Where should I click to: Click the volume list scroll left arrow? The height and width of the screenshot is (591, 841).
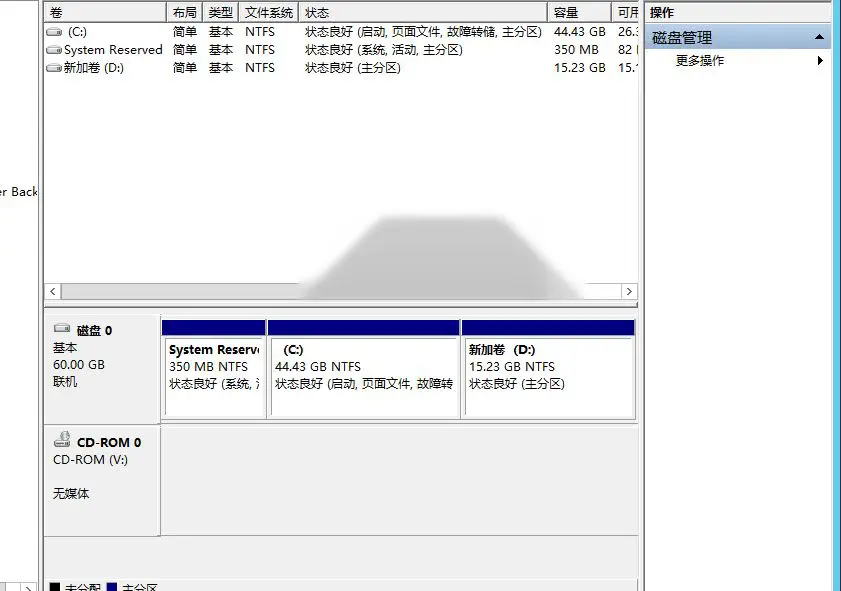coord(53,291)
